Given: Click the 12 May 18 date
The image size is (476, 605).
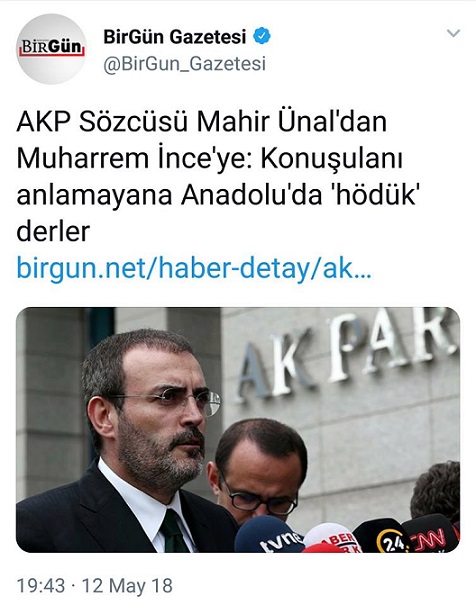Looking at the screenshot, I should (127, 586).
